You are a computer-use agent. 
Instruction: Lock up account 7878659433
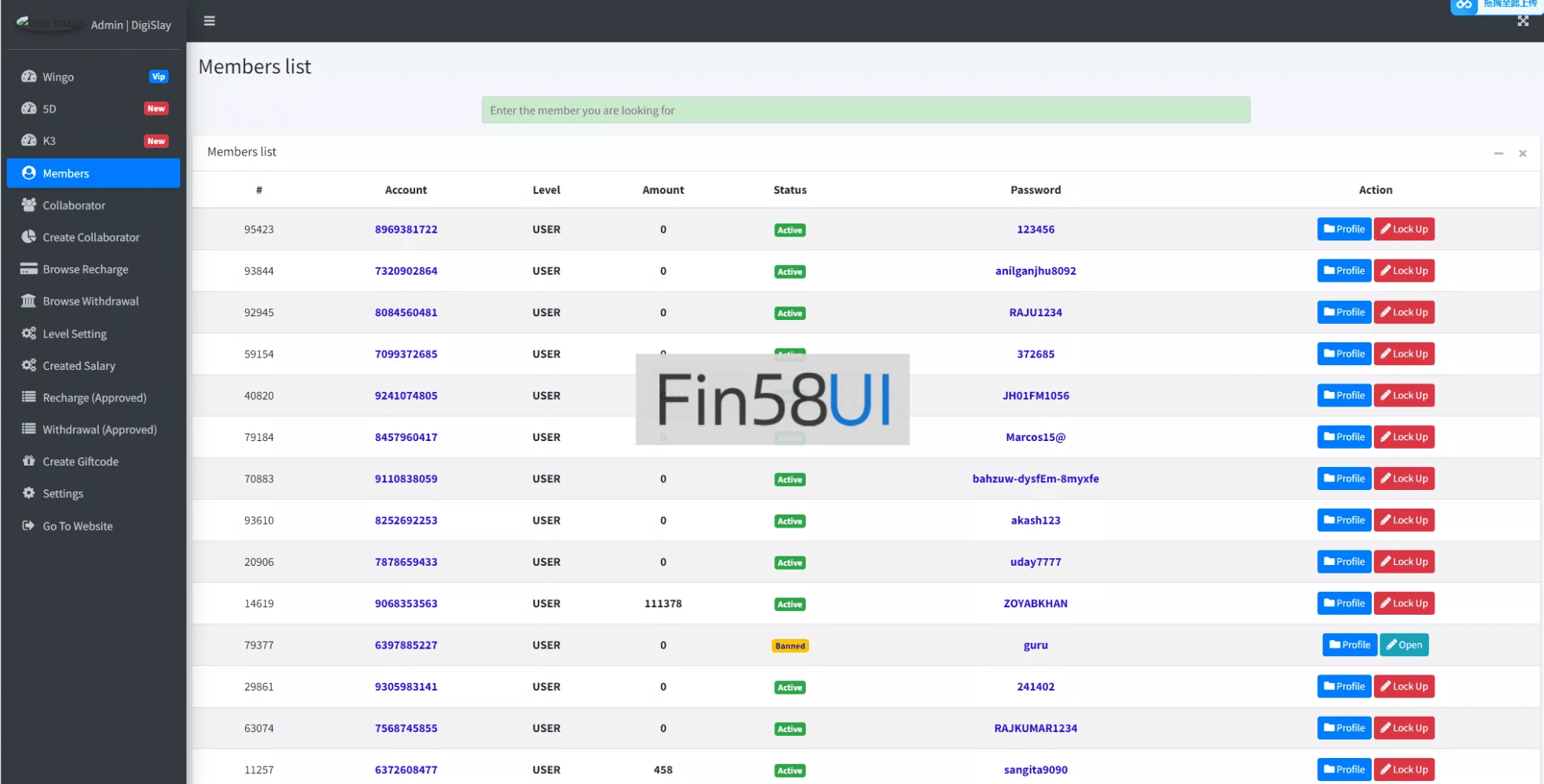(1404, 562)
